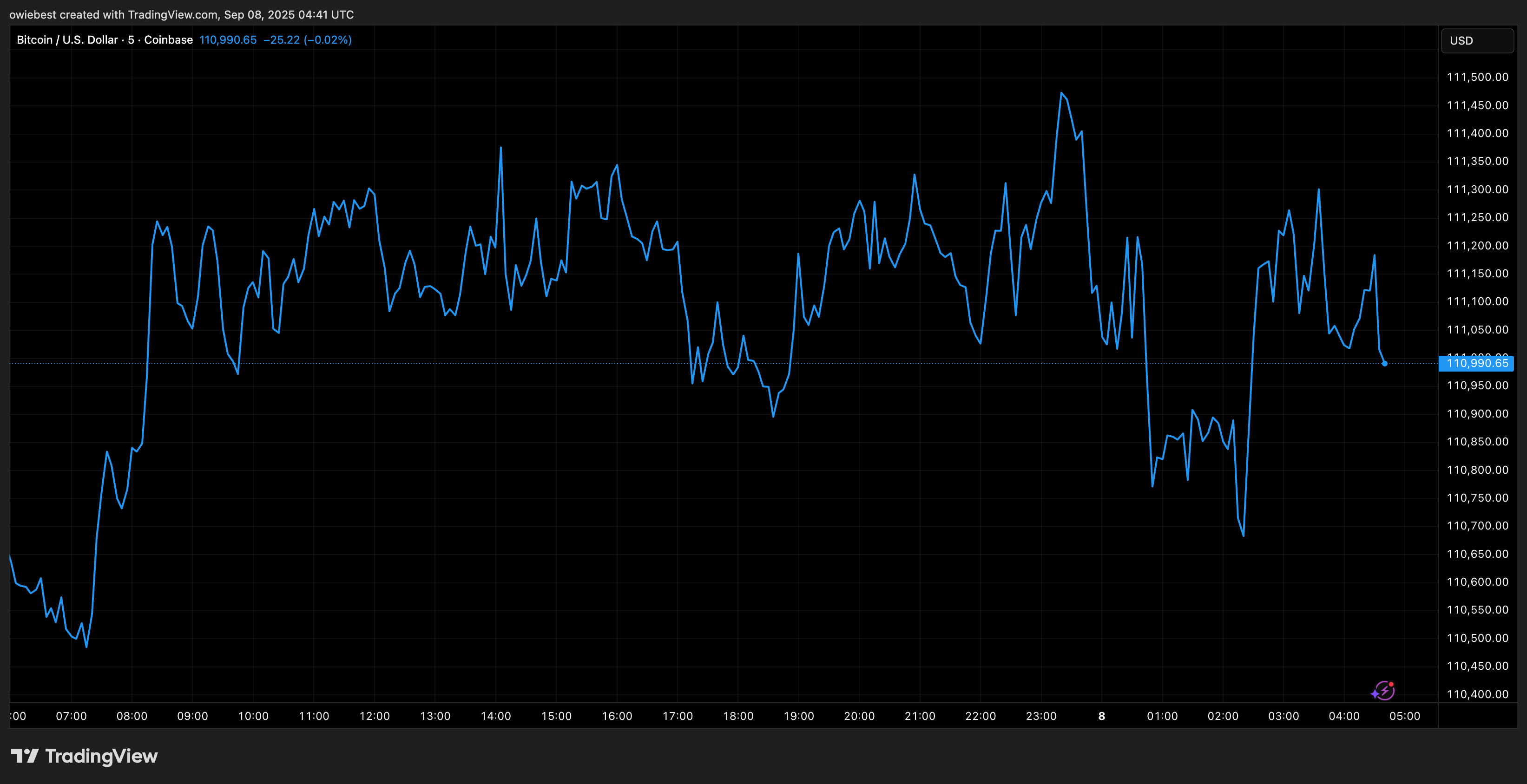Click the last price value in header

[228, 39]
